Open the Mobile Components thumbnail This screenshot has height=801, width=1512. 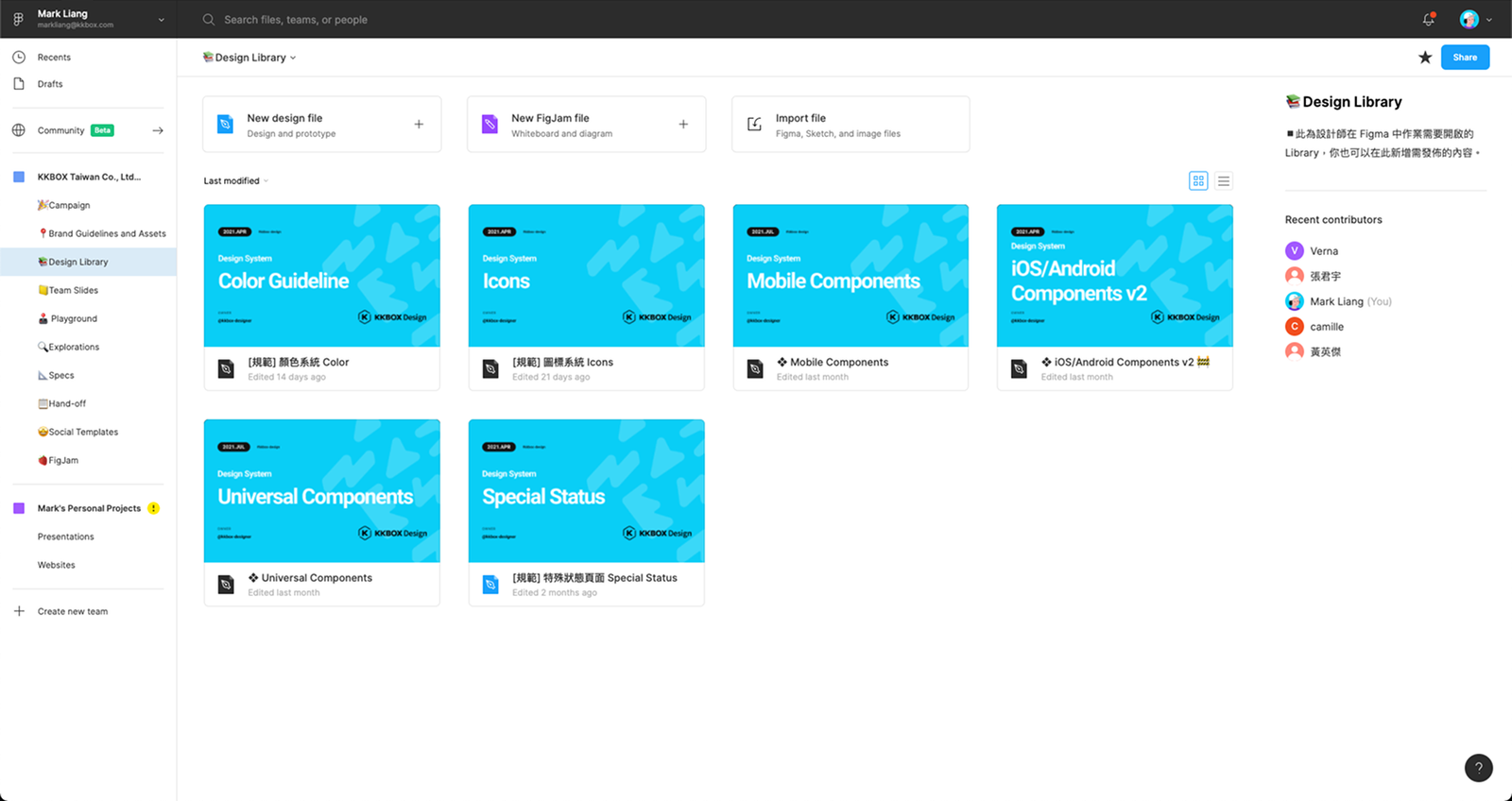tap(850, 276)
